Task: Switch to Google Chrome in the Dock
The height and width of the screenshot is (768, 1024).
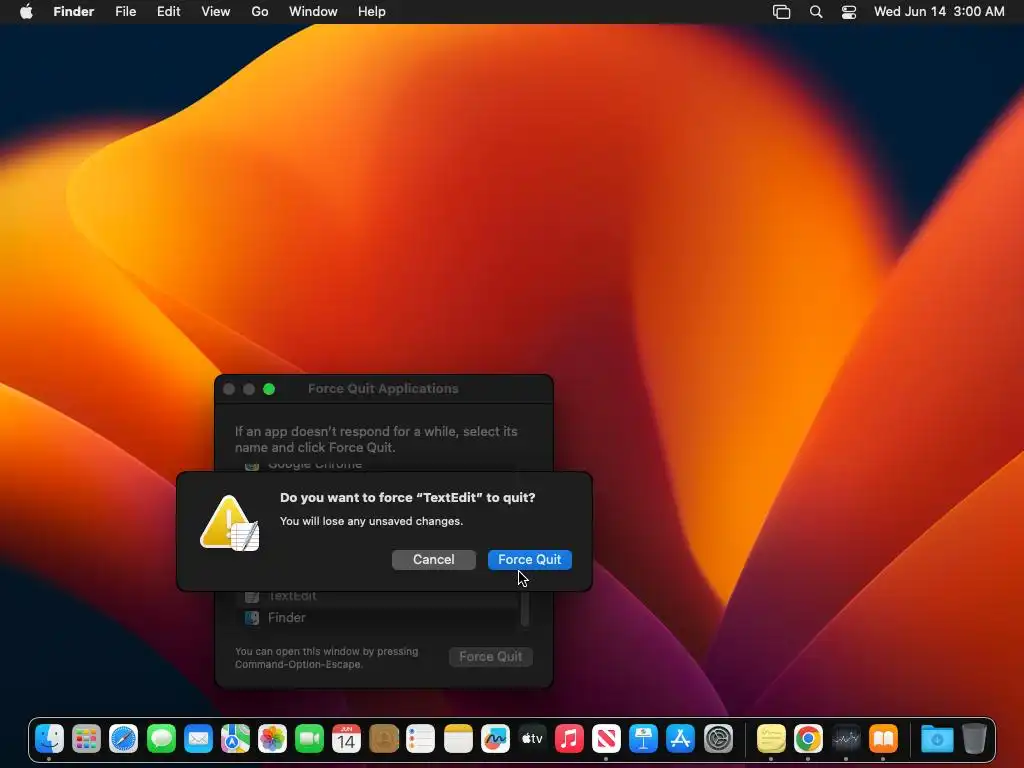Action: click(808, 739)
